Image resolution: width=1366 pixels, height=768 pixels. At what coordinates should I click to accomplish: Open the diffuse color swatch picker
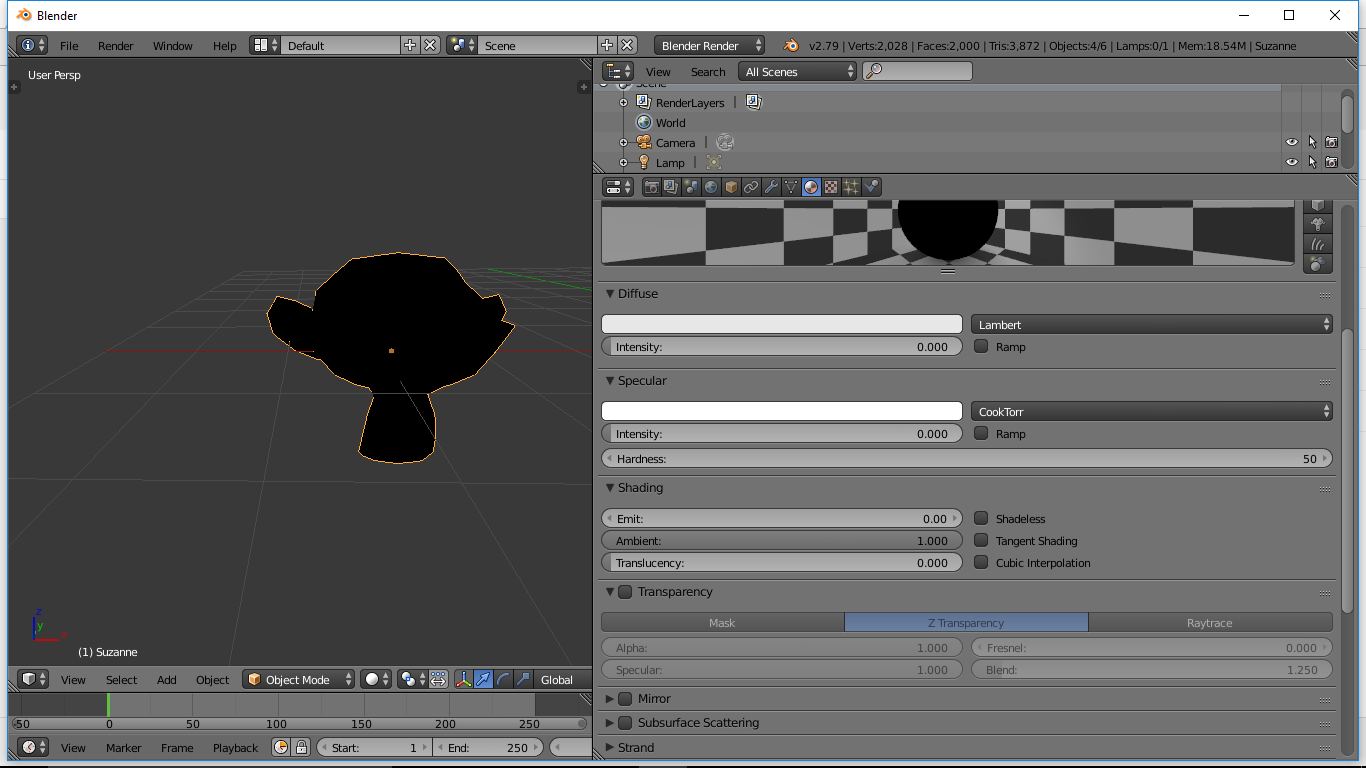click(781, 324)
